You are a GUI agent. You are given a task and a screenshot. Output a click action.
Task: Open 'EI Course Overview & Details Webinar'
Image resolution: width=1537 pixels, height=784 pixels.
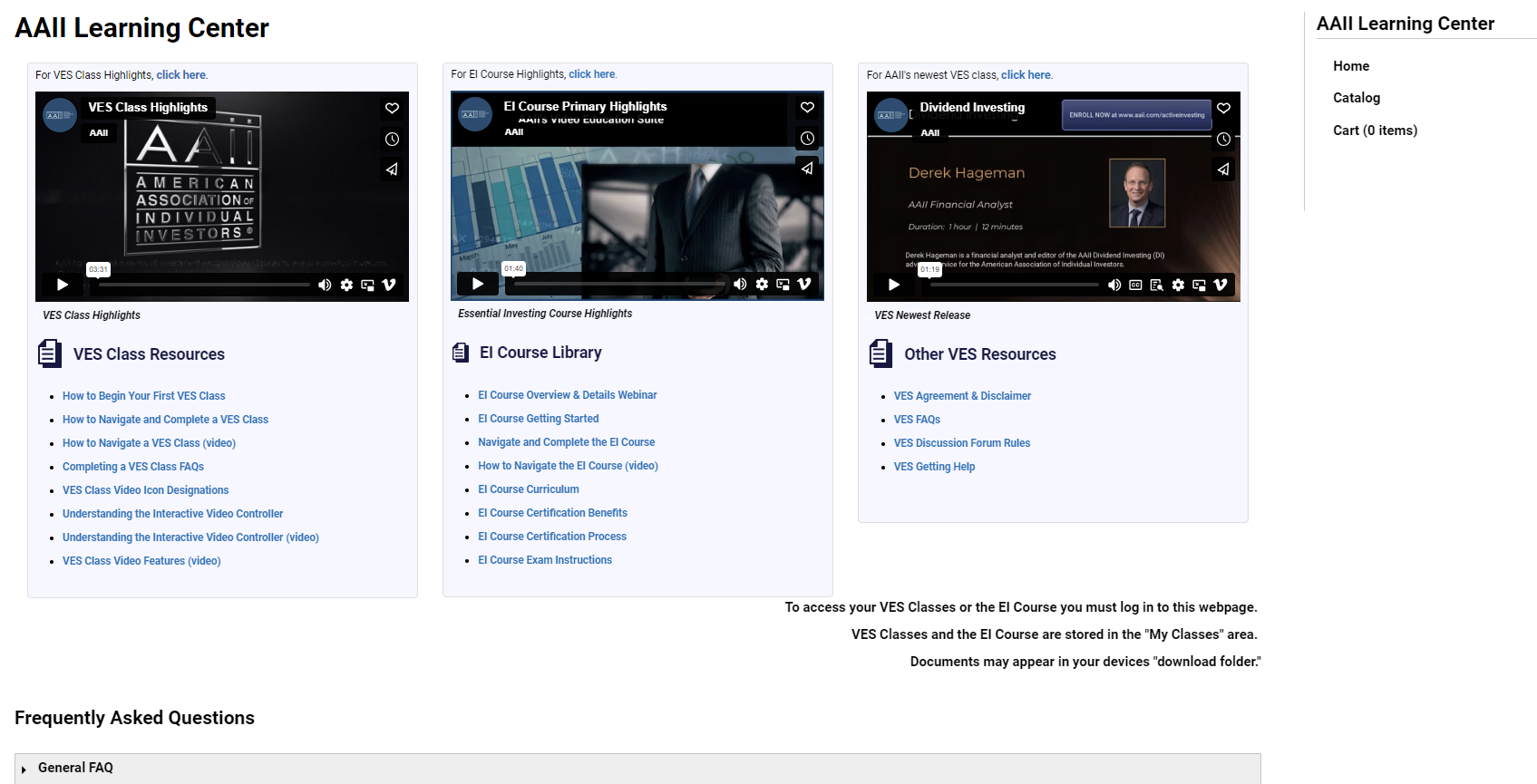568,395
